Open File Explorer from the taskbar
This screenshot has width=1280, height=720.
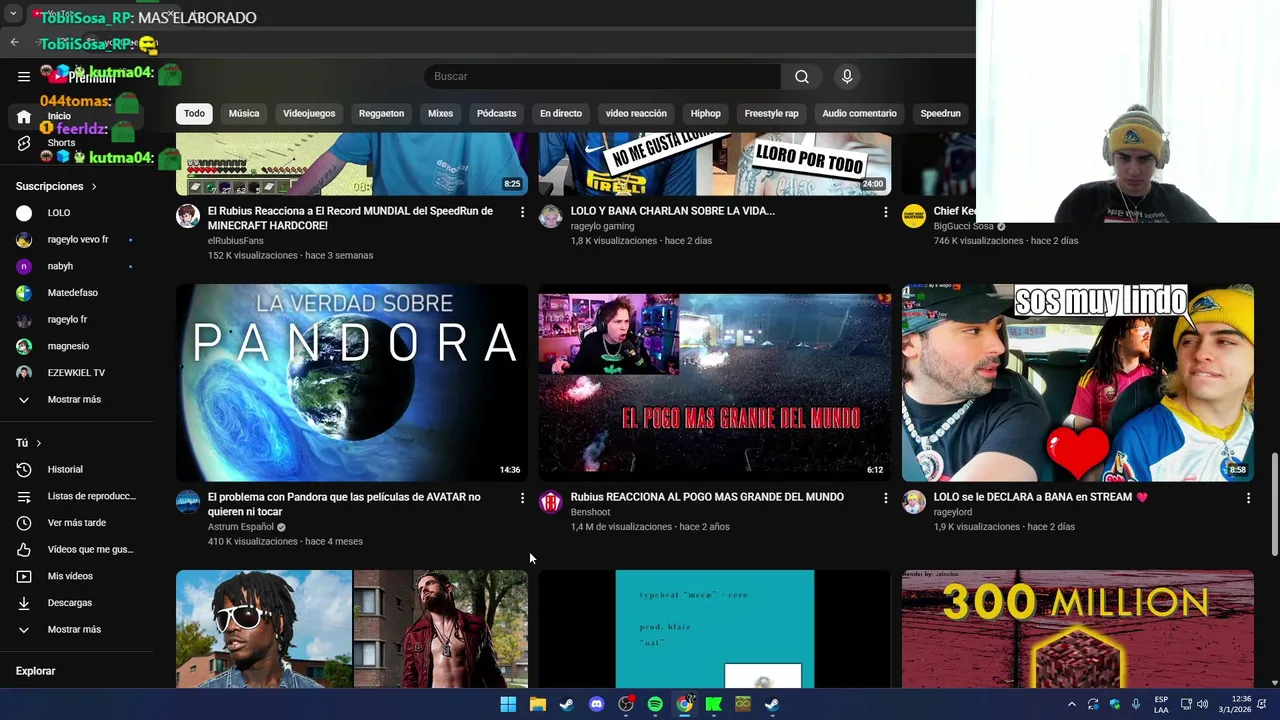point(537,704)
